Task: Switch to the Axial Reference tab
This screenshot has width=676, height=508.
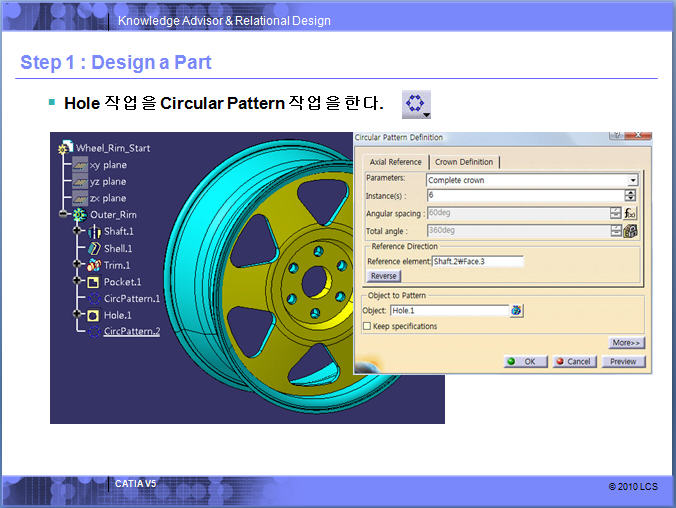Action: tap(395, 162)
